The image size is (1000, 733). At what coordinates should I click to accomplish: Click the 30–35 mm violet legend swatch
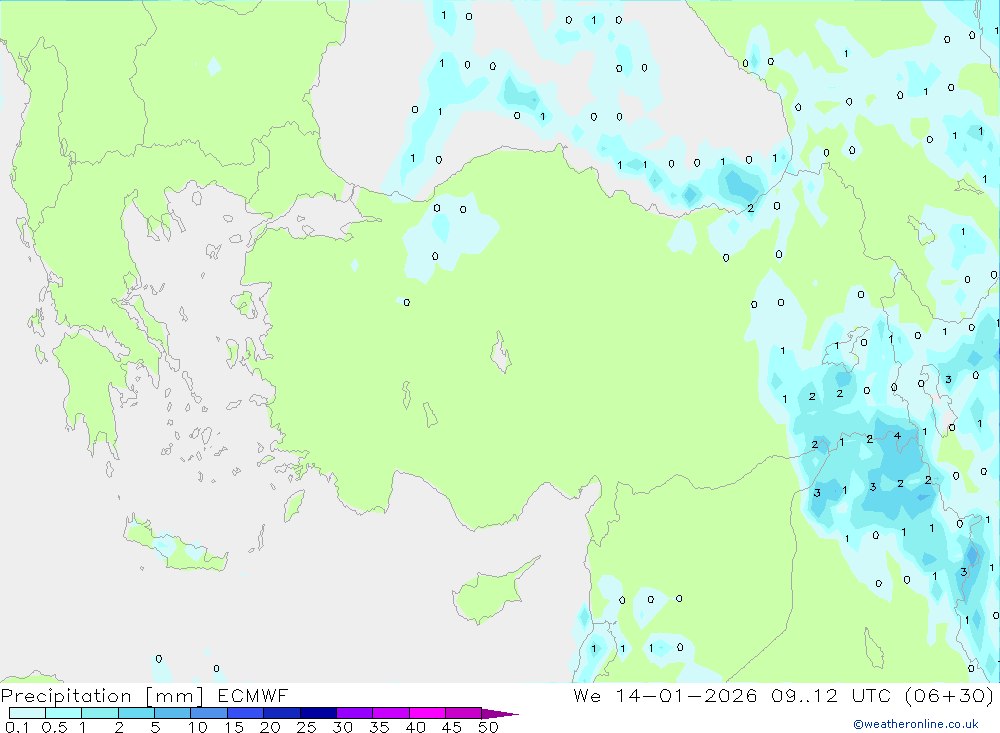click(354, 713)
